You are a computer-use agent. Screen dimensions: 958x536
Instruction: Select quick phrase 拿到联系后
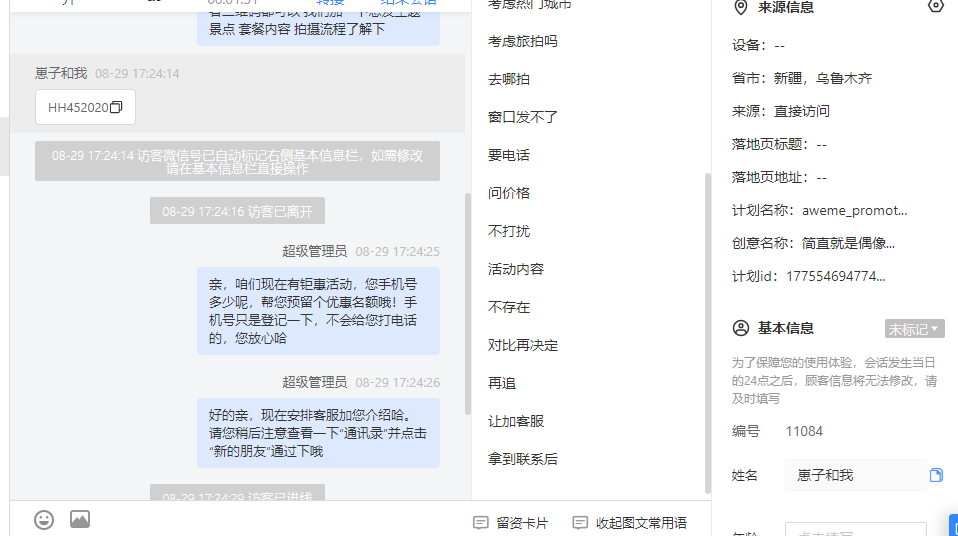coord(523,459)
